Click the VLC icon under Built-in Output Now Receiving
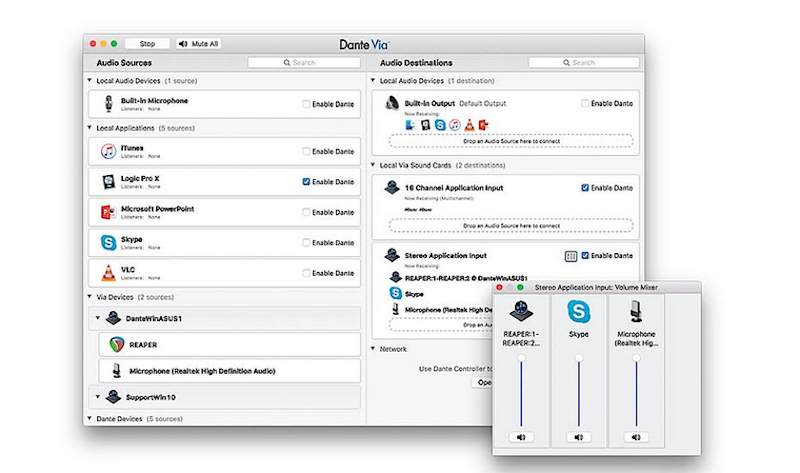Image resolution: width=800 pixels, height=473 pixels. 469,125
